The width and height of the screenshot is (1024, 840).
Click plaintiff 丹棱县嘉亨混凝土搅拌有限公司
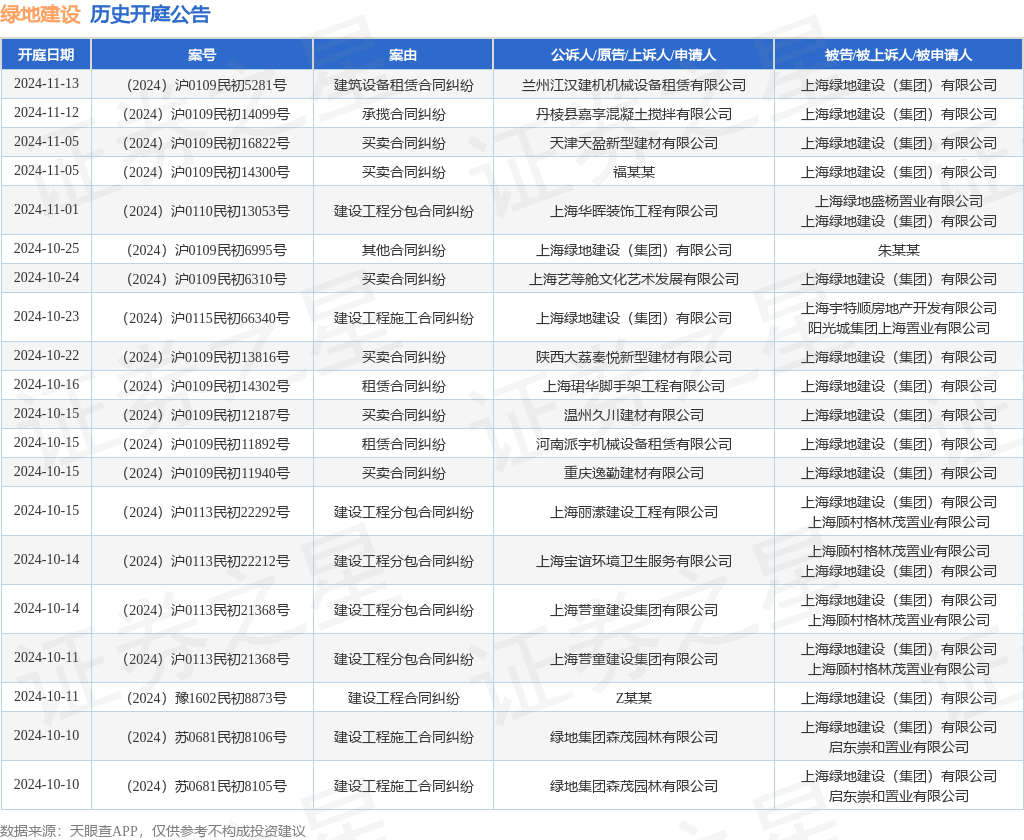(633, 114)
